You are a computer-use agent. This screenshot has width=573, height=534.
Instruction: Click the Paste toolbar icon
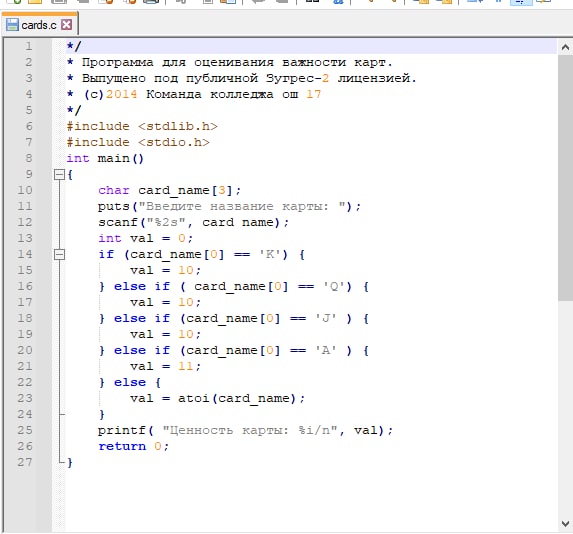tap(228, 1)
